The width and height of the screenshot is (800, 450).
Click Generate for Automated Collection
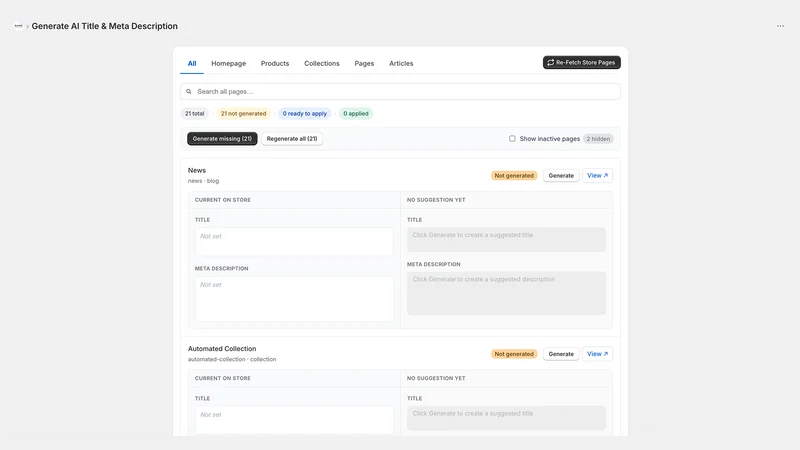pyautogui.click(x=561, y=354)
